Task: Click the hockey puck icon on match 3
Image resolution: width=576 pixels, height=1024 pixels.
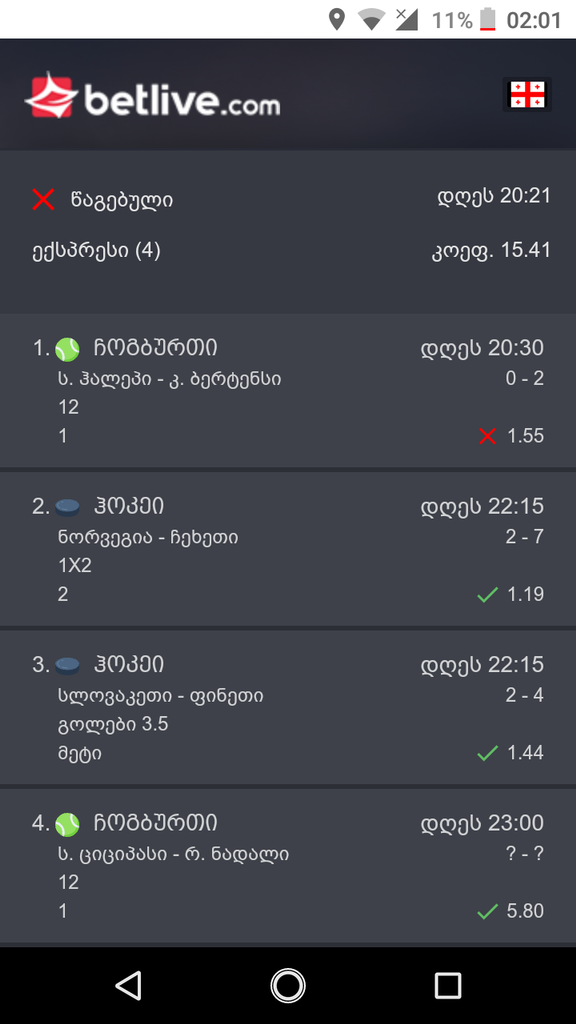Action: click(x=66, y=664)
